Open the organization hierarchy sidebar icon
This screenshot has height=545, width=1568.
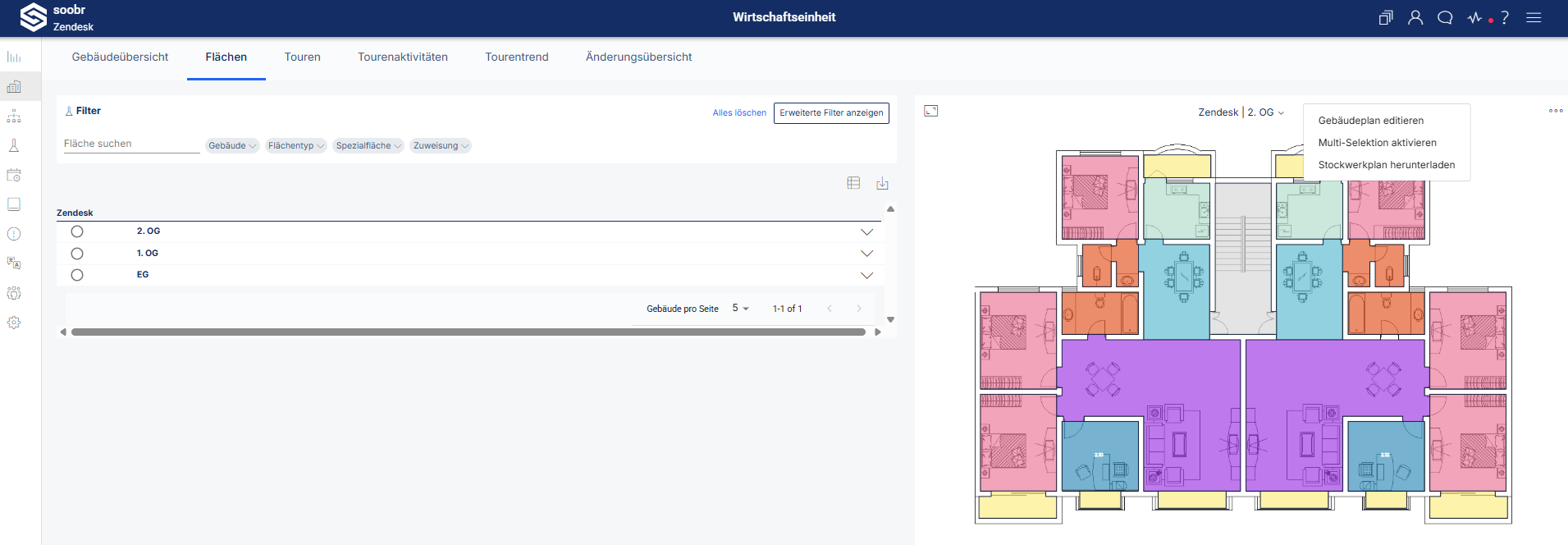click(x=14, y=116)
